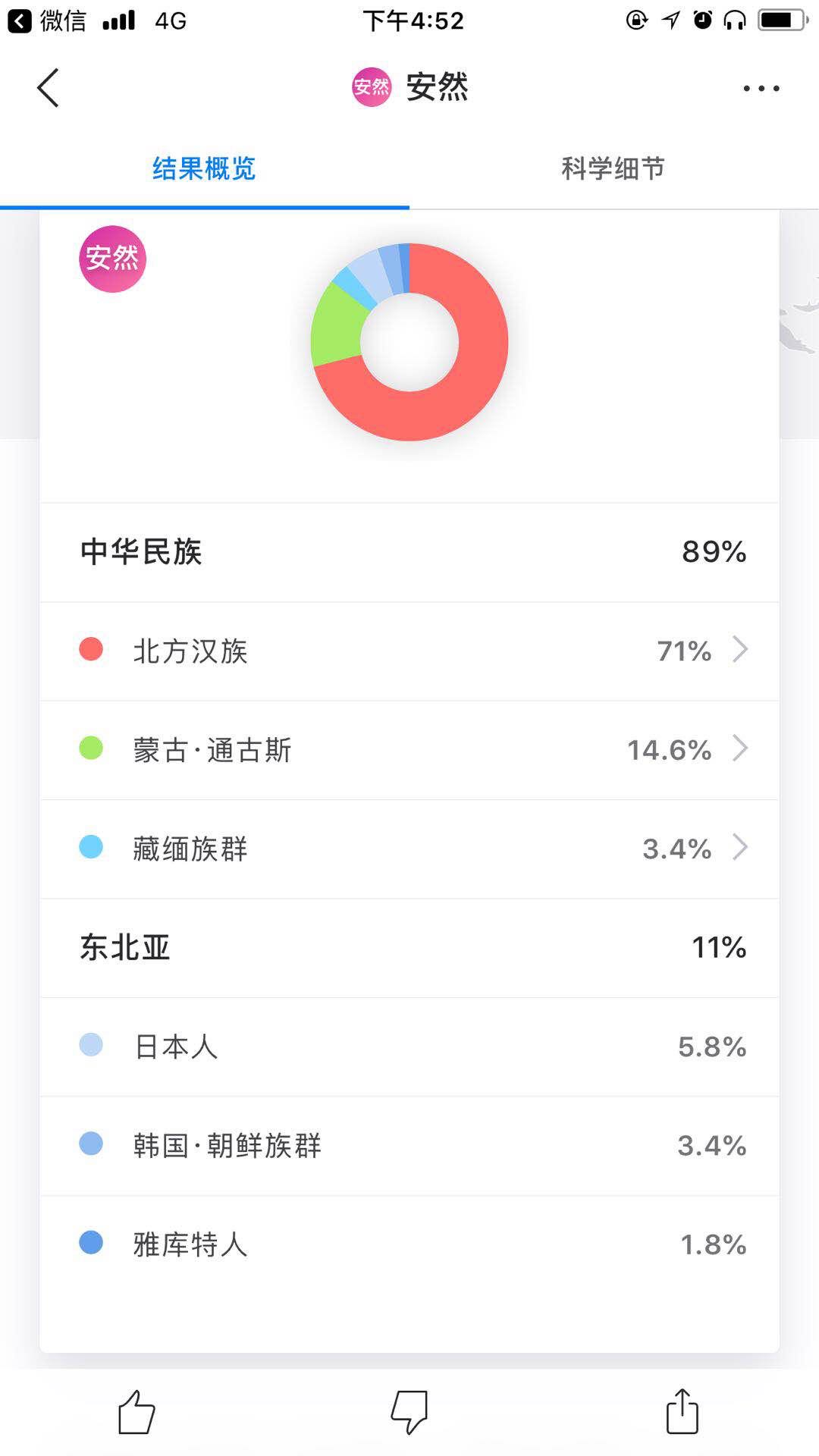Tap the share icon
This screenshot has height=1456, width=819.
click(x=682, y=1411)
